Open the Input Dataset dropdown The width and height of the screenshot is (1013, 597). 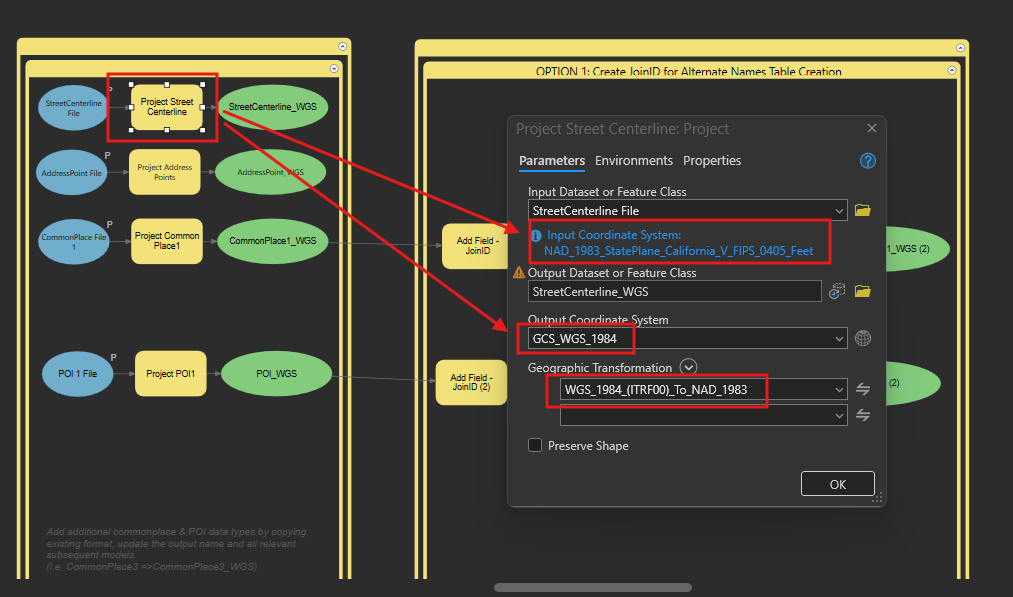click(x=839, y=211)
